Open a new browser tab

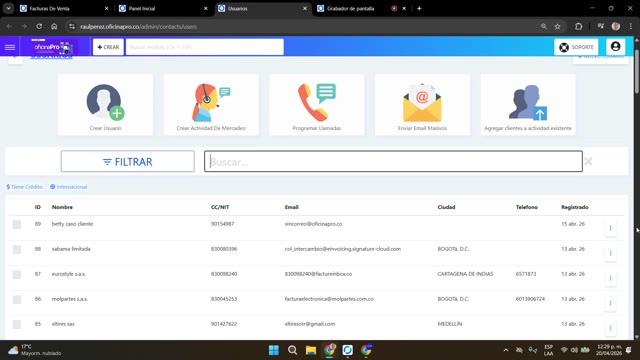pos(419,8)
